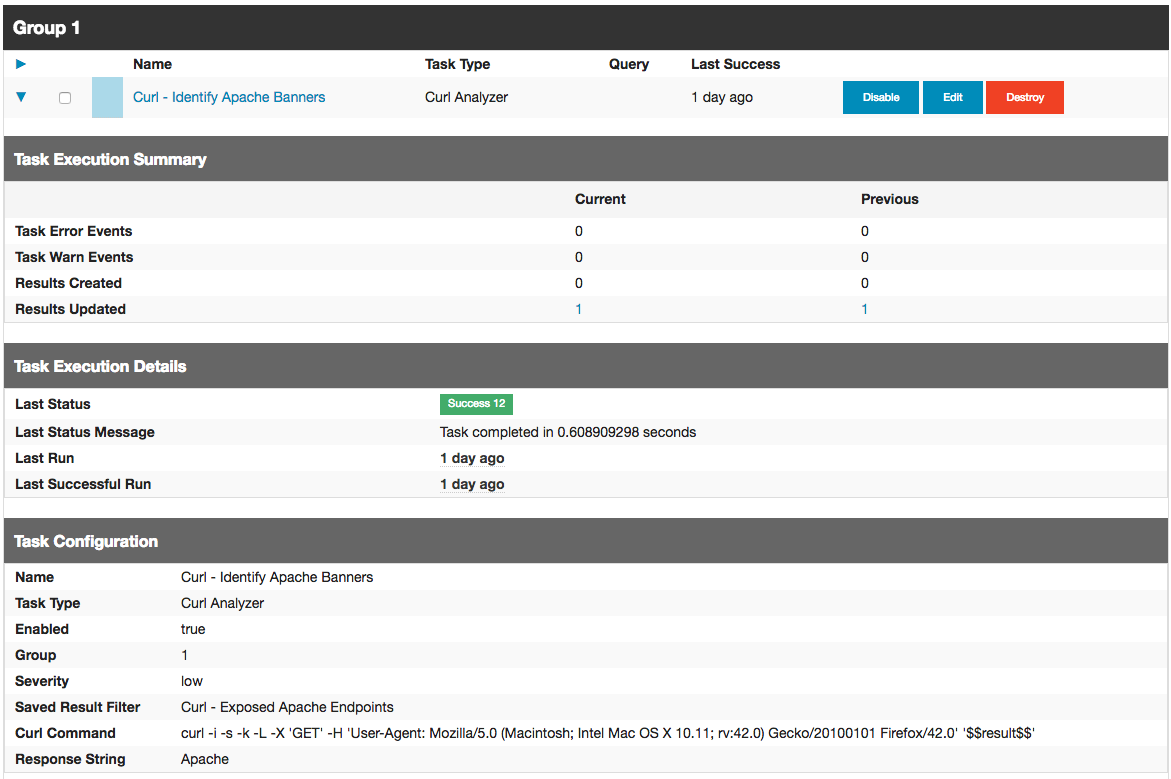Image resolution: width=1171 pixels, height=779 pixels.
Task: Select the blue task thumbnail square
Action: [107, 97]
